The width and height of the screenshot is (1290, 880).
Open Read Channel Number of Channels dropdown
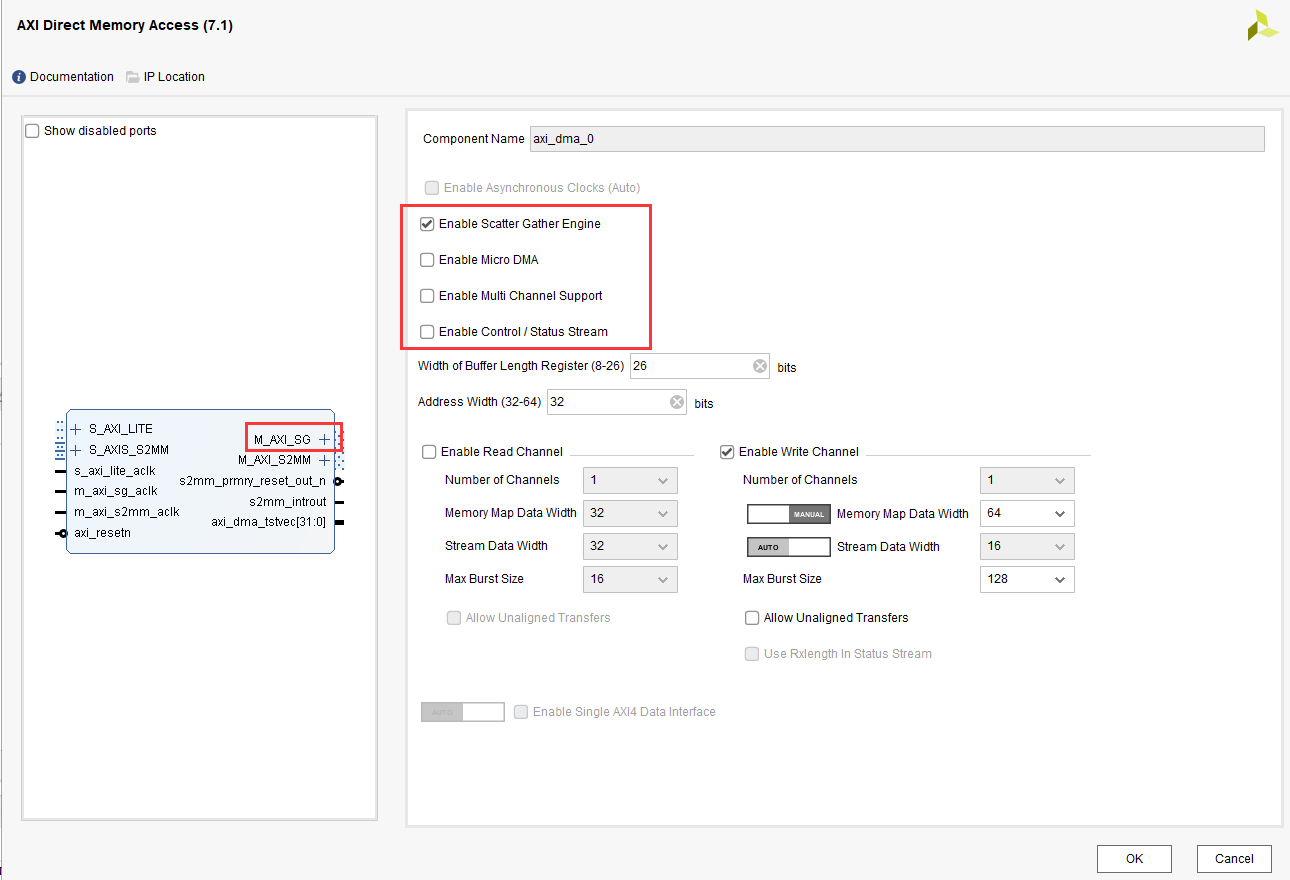click(630, 480)
